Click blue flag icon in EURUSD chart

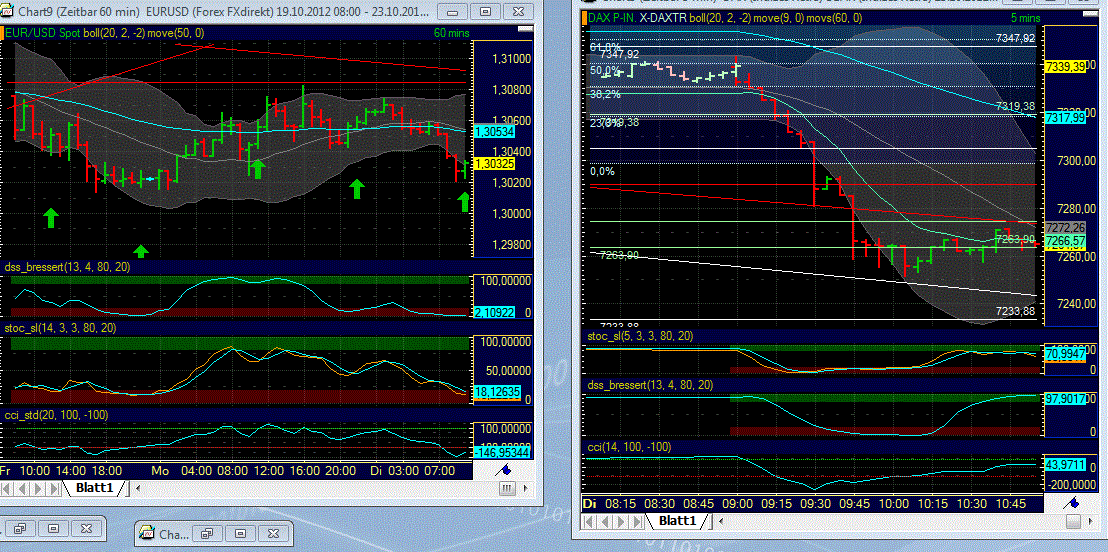pos(505,470)
